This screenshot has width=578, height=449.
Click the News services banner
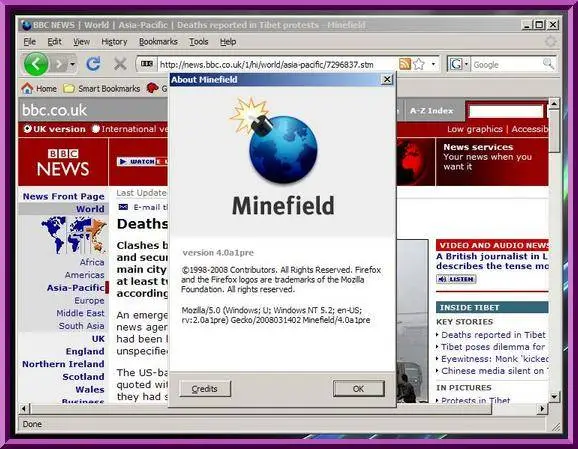pyautogui.click(x=492, y=161)
